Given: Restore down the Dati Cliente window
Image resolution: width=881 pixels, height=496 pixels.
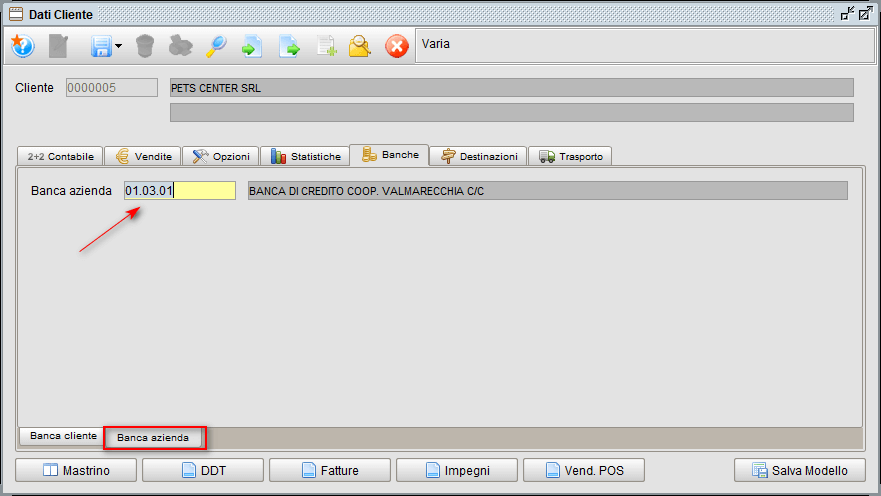Looking at the screenshot, I should (847, 13).
